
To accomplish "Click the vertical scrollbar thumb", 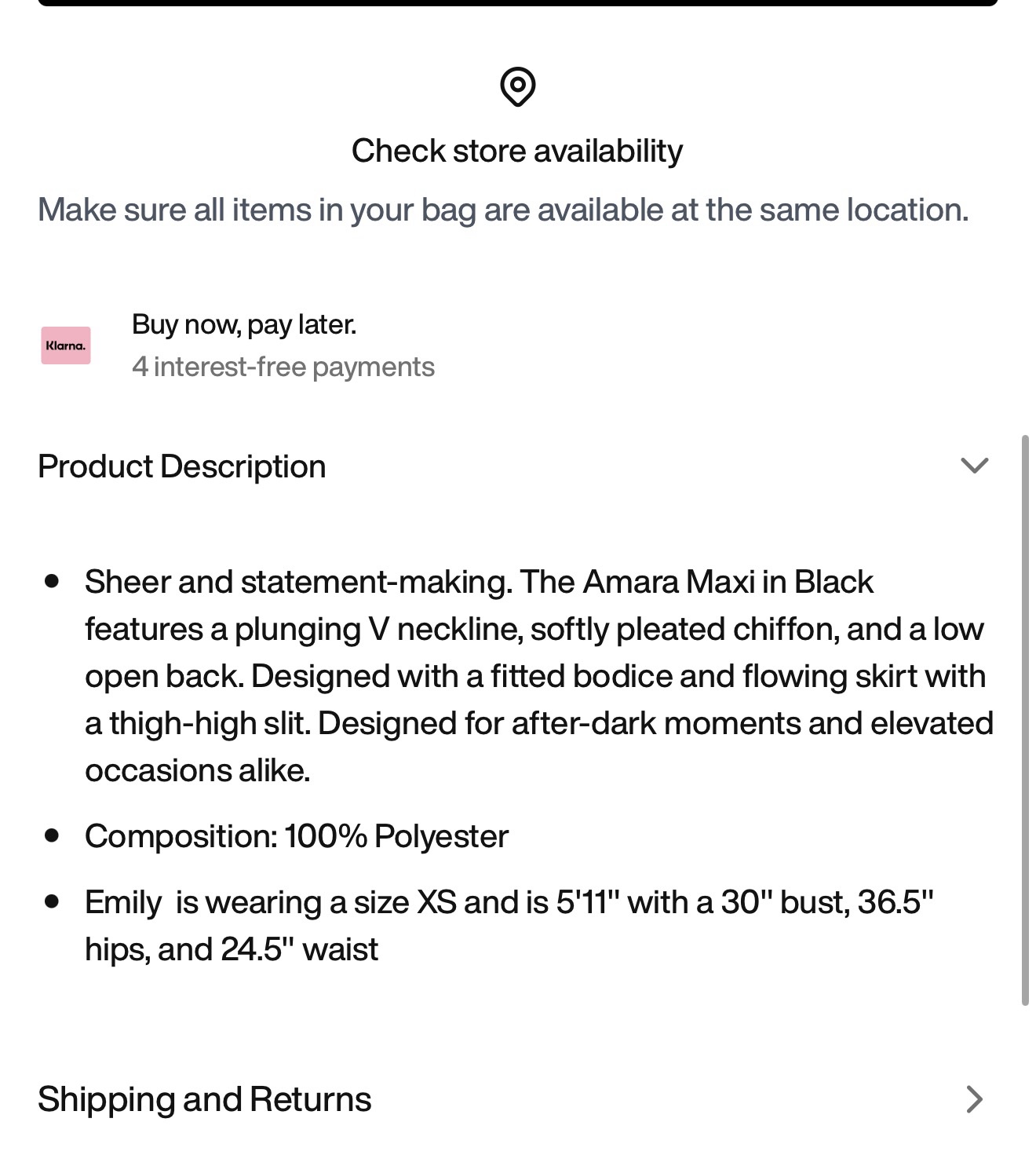I will click(1025, 719).
